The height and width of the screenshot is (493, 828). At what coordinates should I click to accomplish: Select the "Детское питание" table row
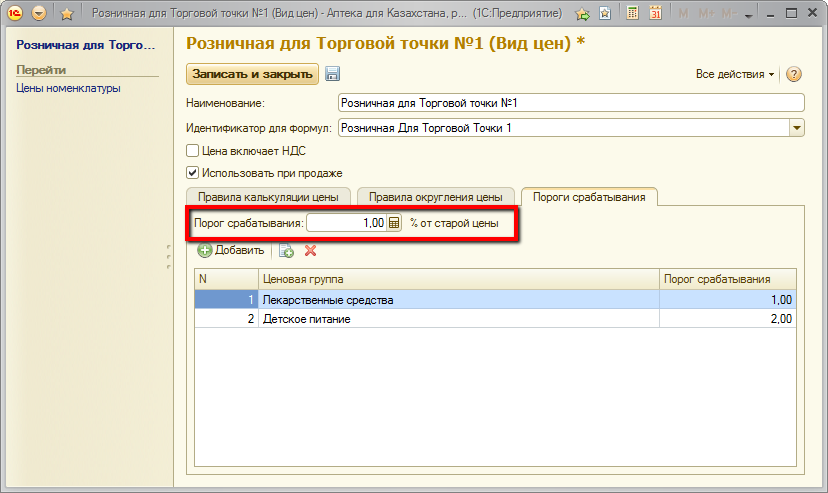tap(459, 319)
